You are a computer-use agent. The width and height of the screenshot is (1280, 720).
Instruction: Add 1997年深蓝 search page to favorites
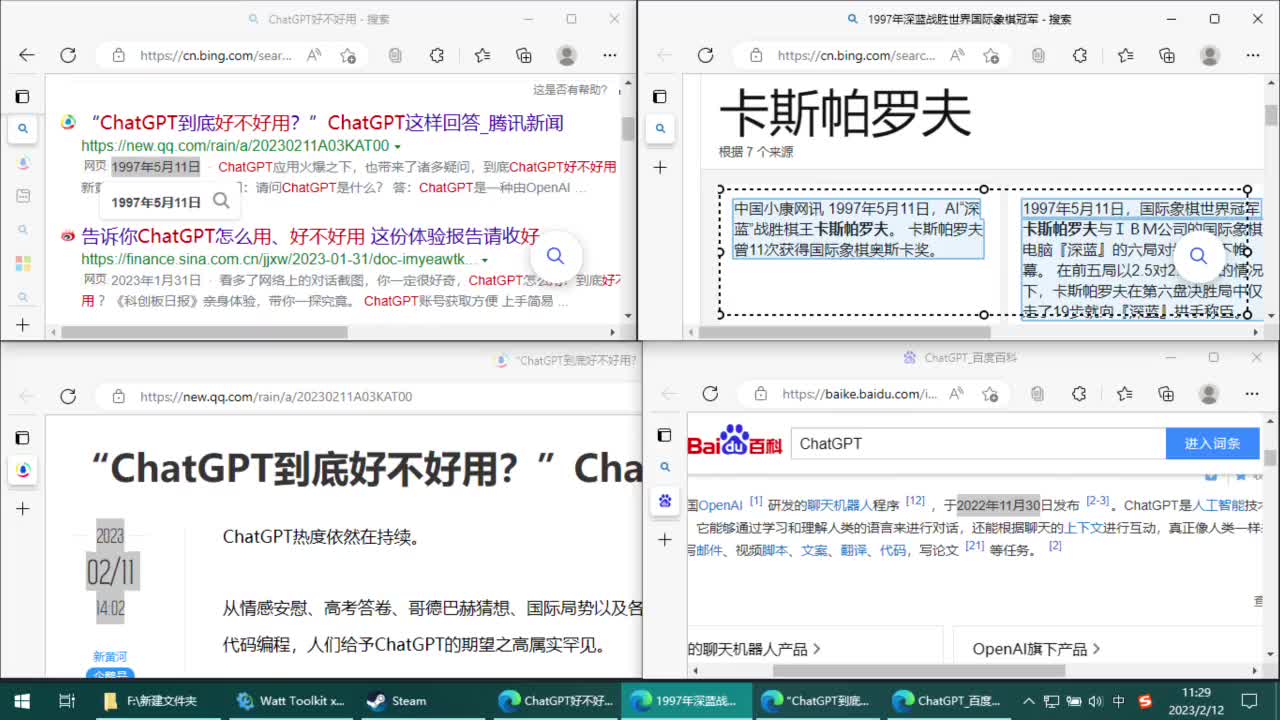point(991,56)
